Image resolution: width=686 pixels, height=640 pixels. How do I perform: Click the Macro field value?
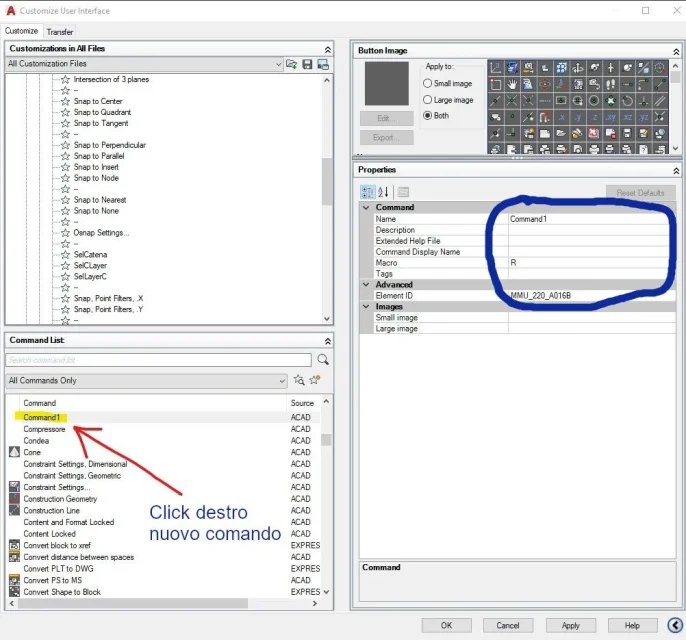(x=592, y=262)
